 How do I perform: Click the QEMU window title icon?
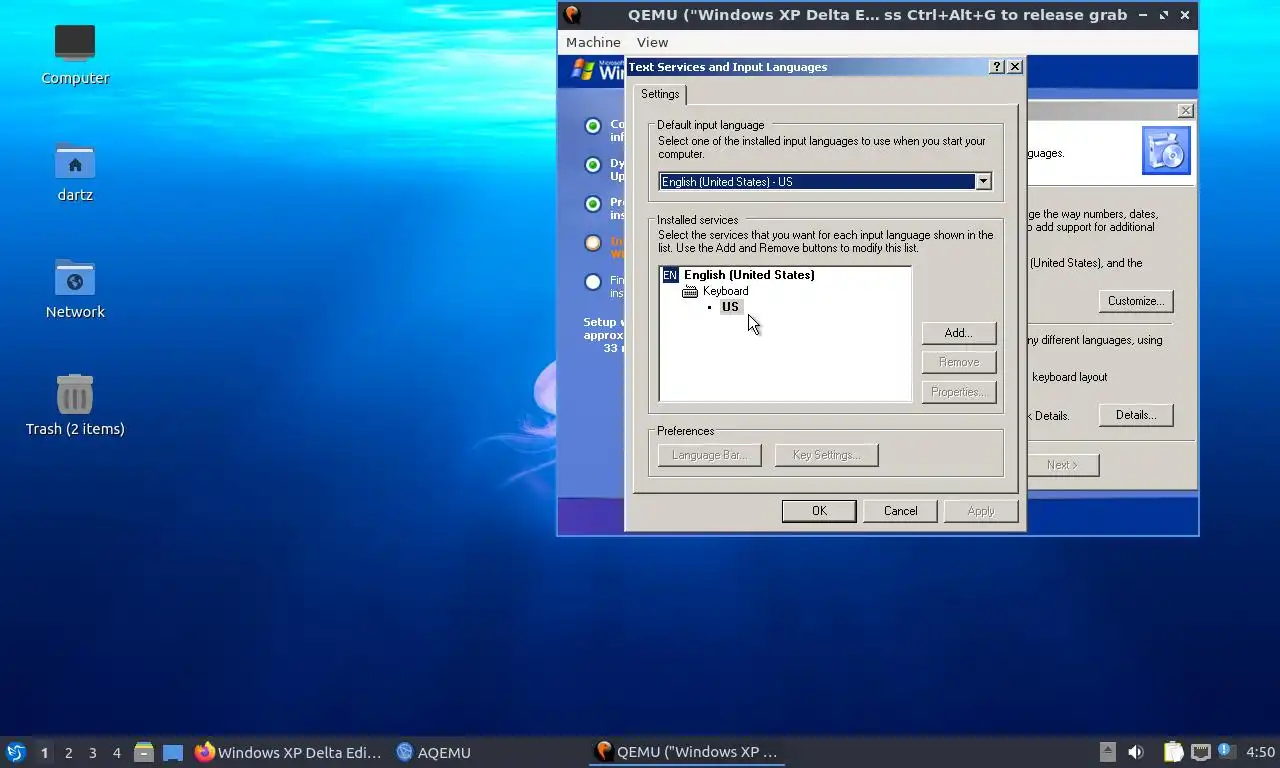pyautogui.click(x=572, y=14)
